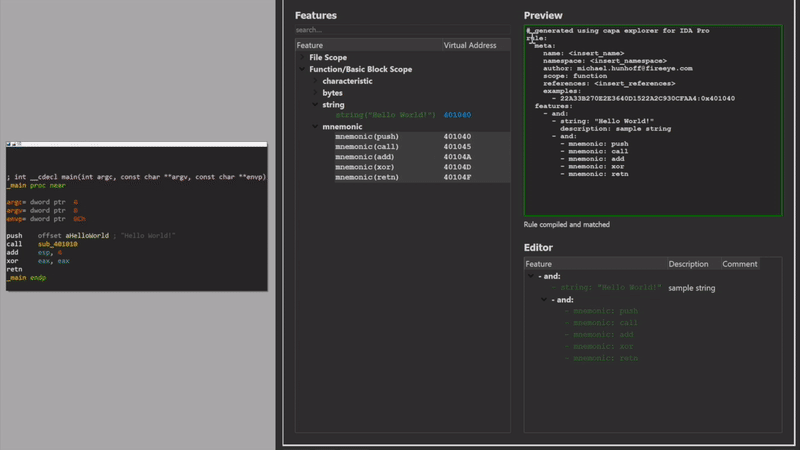
Task: Select string: "Hello World!" row in Editor
Action: (x=606, y=288)
